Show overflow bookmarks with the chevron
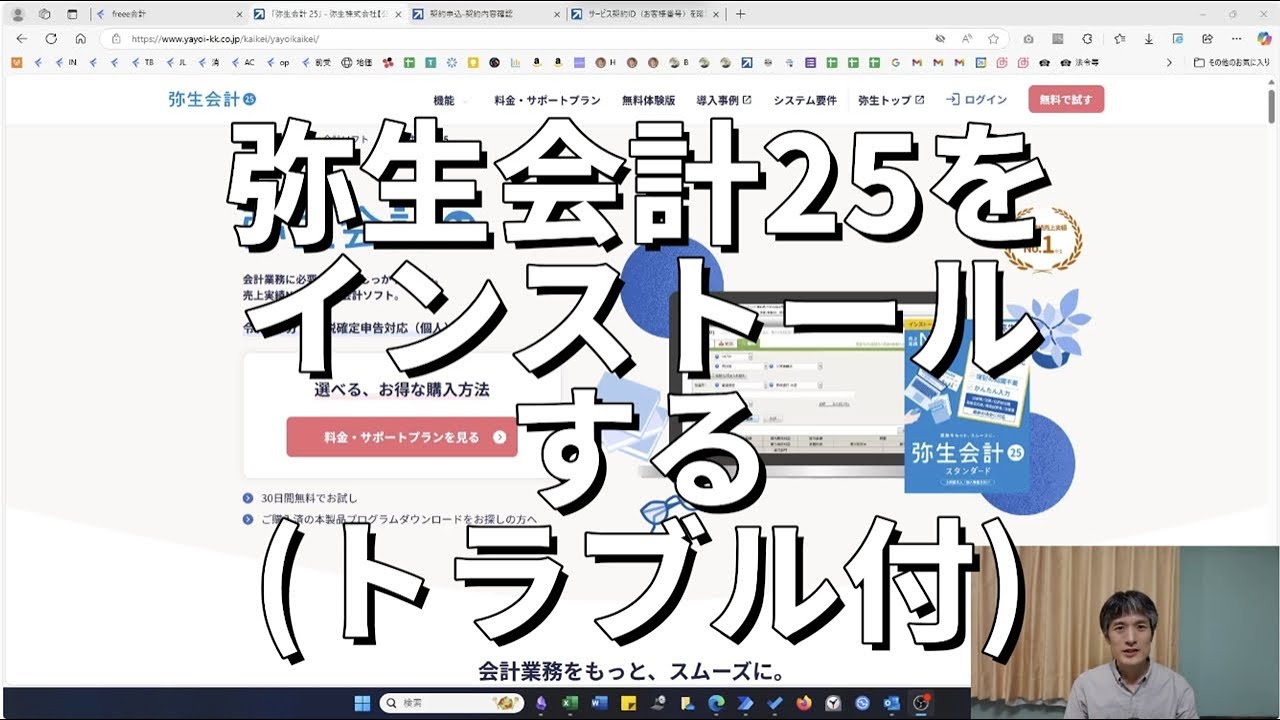 pyautogui.click(x=1169, y=61)
